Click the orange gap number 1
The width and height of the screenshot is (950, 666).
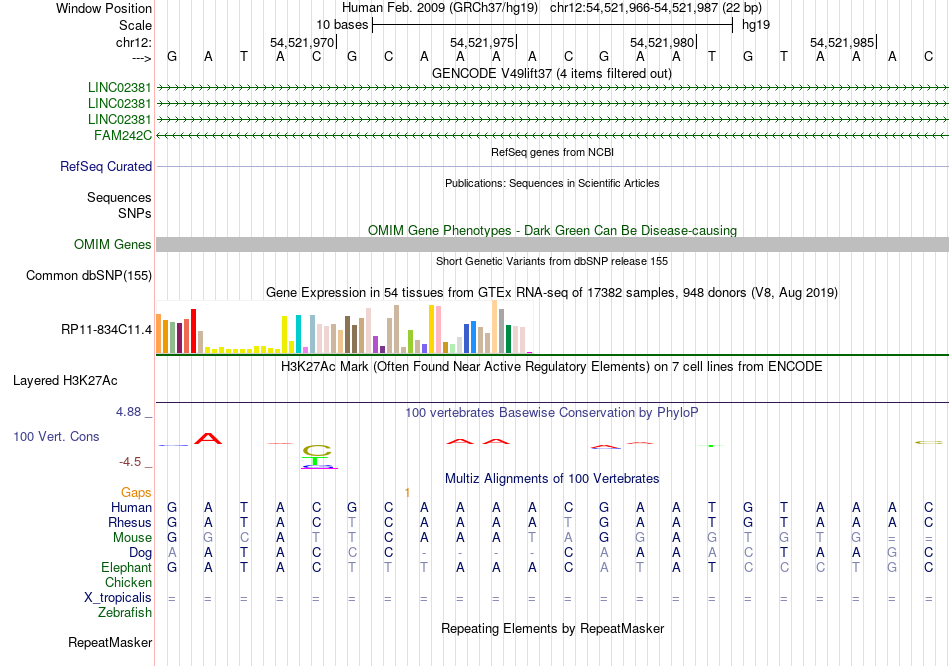click(x=407, y=493)
